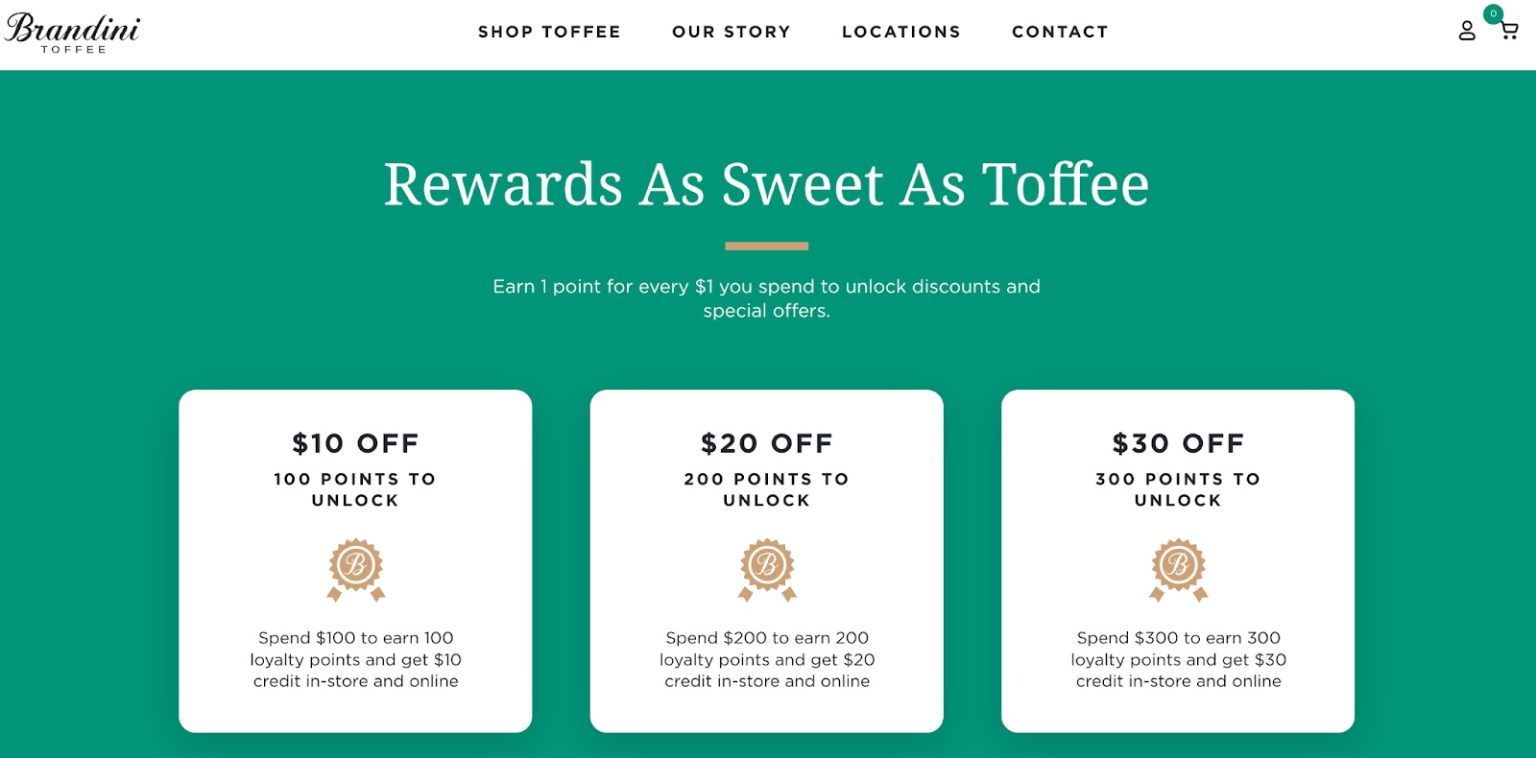Go to the Contact page
The image size is (1536, 758).
click(1059, 31)
